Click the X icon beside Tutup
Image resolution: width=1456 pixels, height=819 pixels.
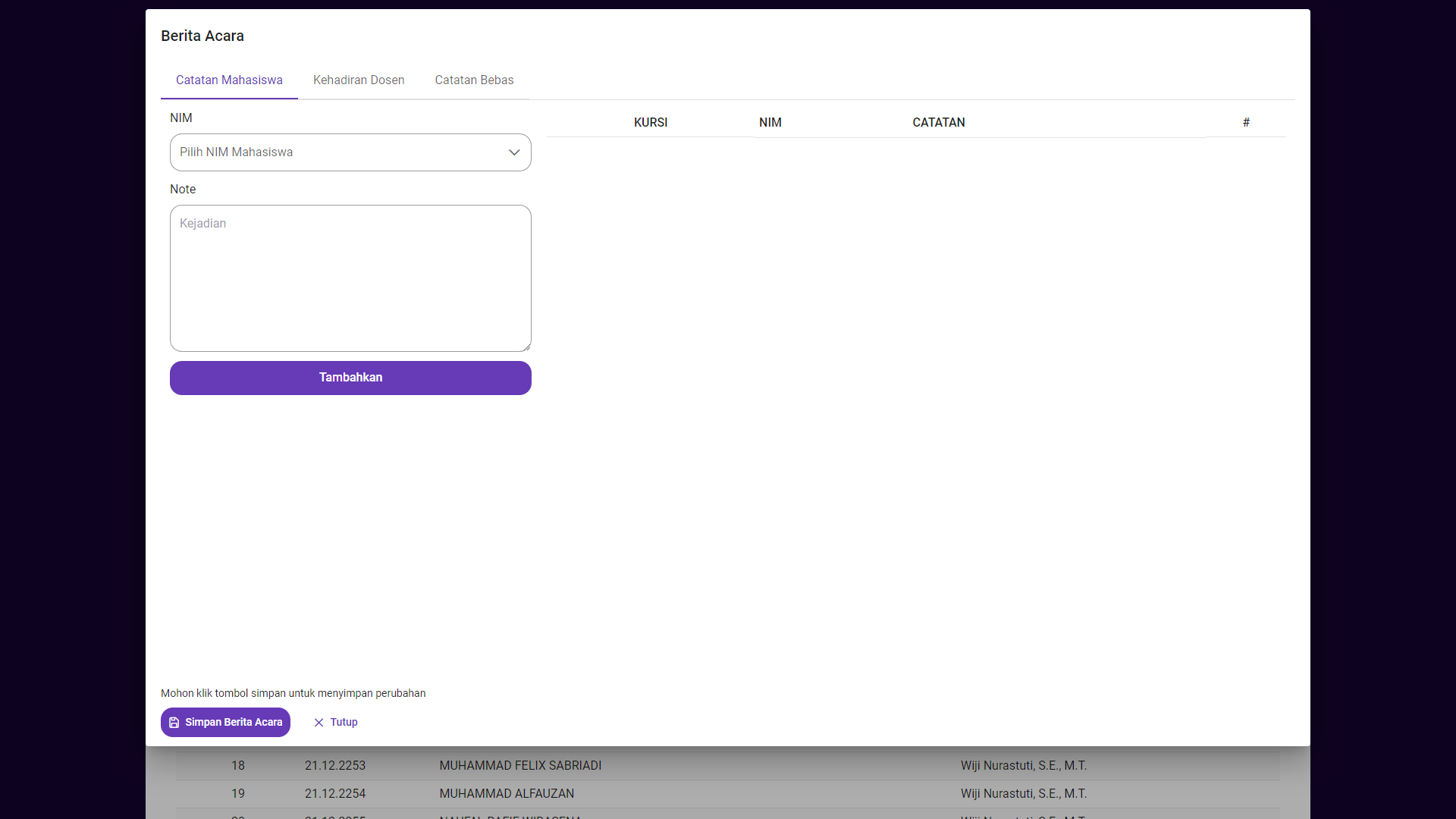pos(318,723)
